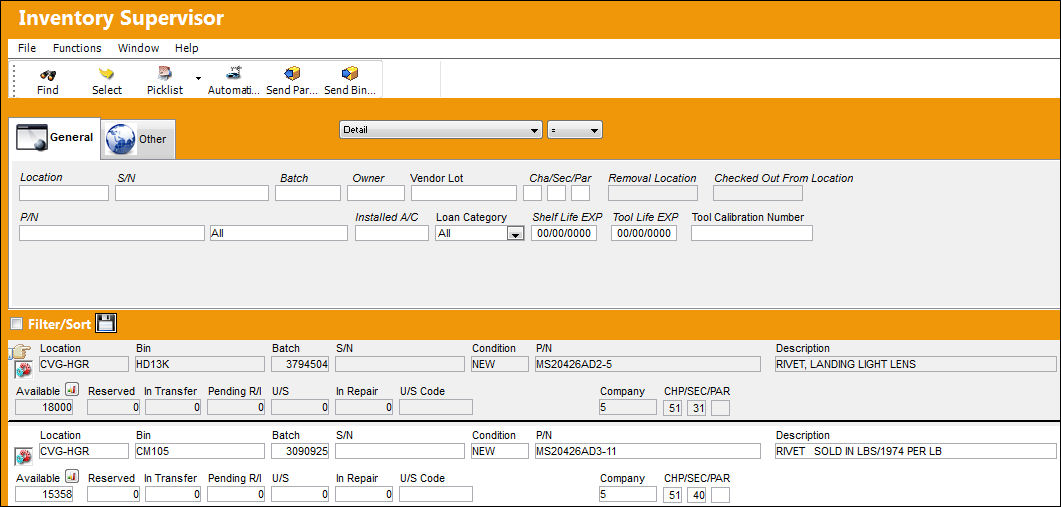Screen dimensions: 1061x507
Task: Click the available quantity 18000
Action: coord(44,407)
